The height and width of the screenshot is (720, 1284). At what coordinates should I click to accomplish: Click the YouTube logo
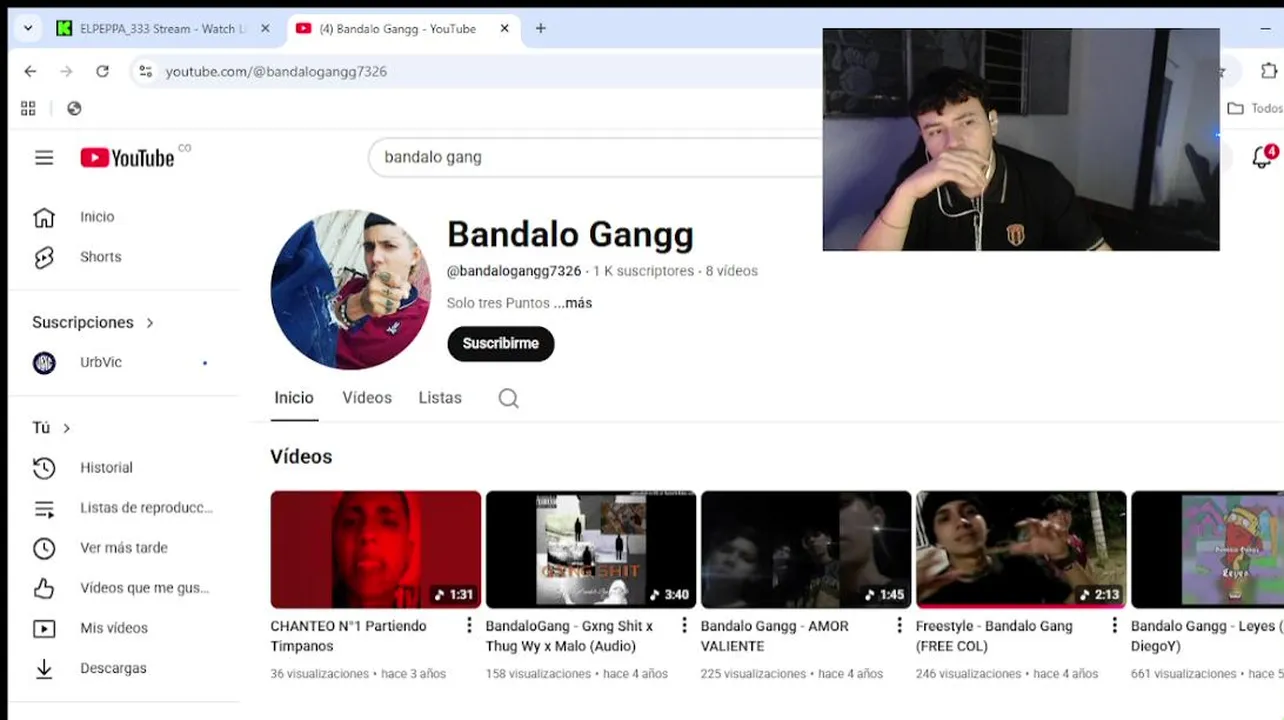pyautogui.click(x=127, y=158)
